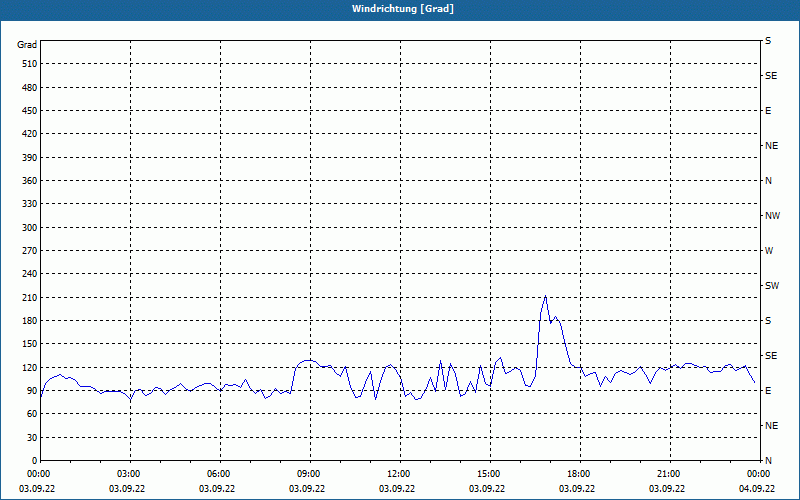
Task: Select the SE compass label on the 480 gridline
Action: (771, 76)
